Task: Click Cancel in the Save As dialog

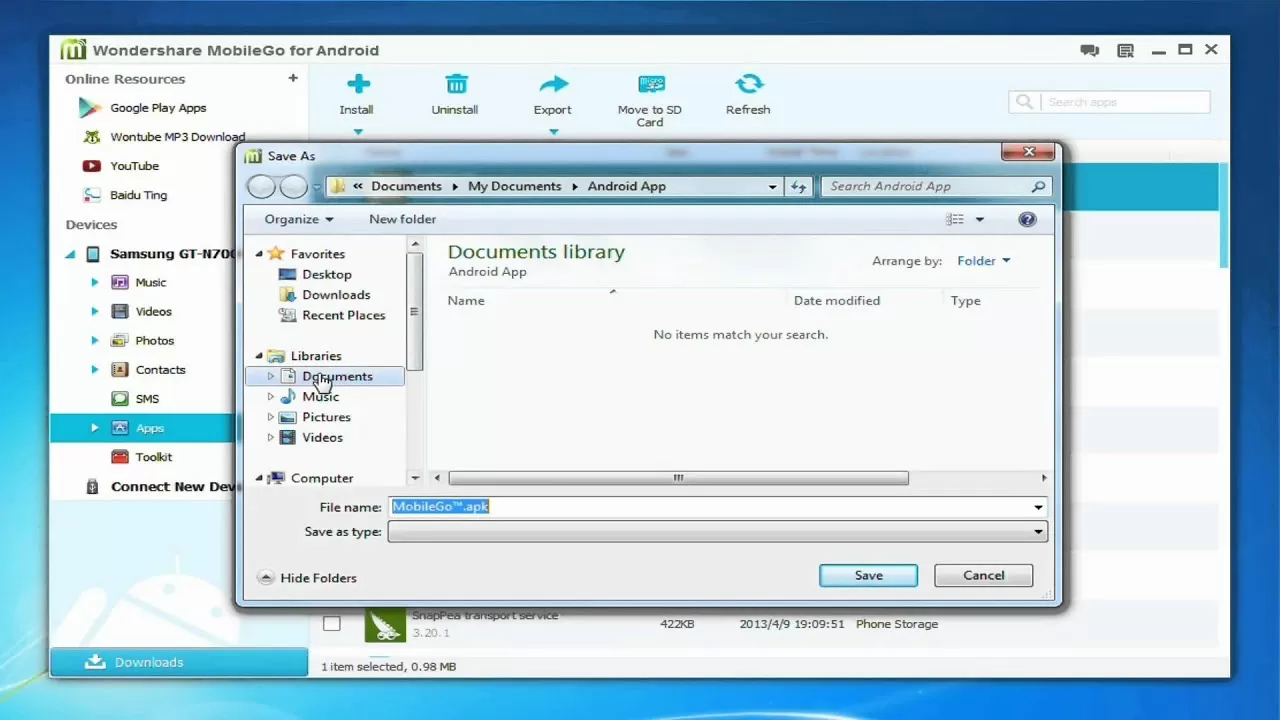Action: coord(983,575)
